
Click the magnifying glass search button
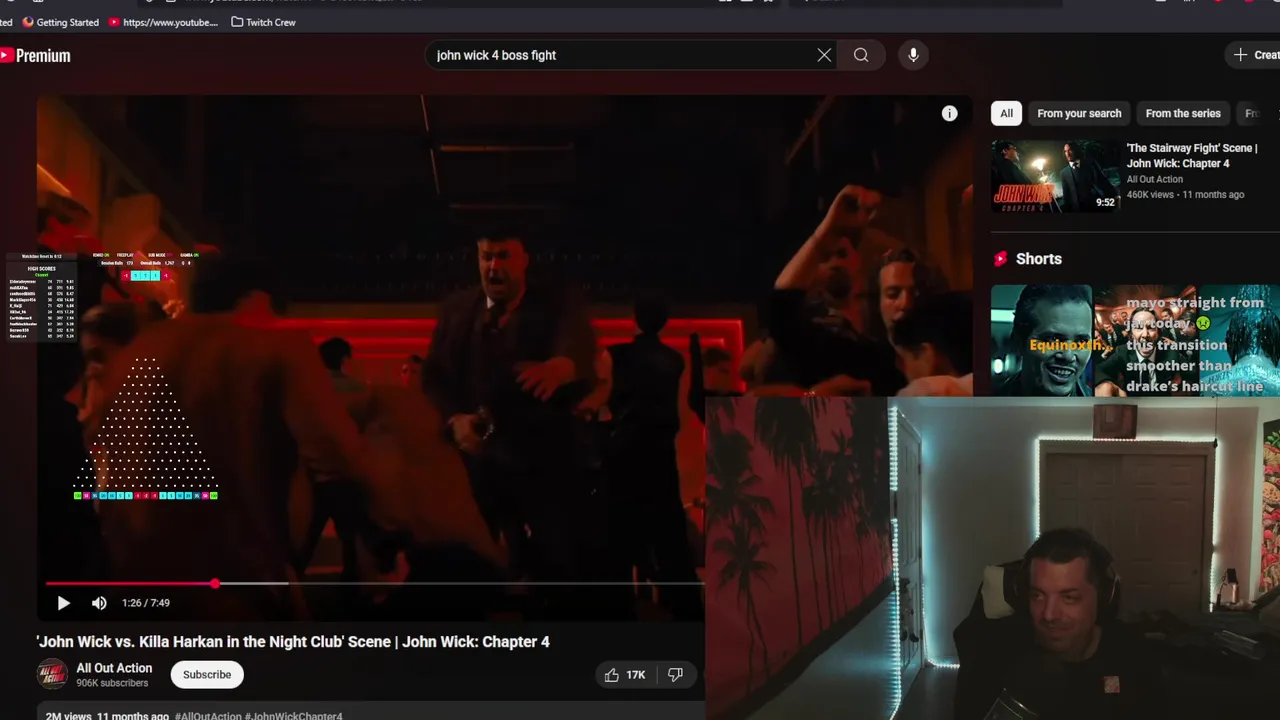pos(861,55)
